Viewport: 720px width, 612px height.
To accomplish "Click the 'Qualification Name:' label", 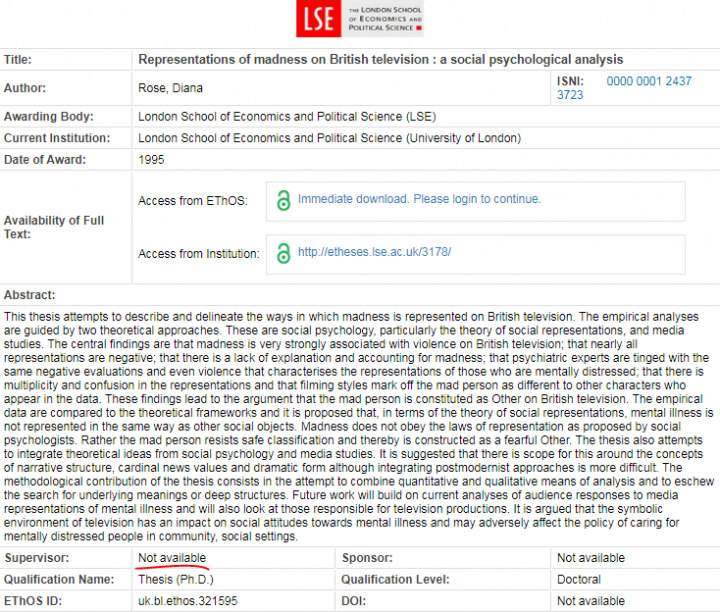I will pos(59,579).
